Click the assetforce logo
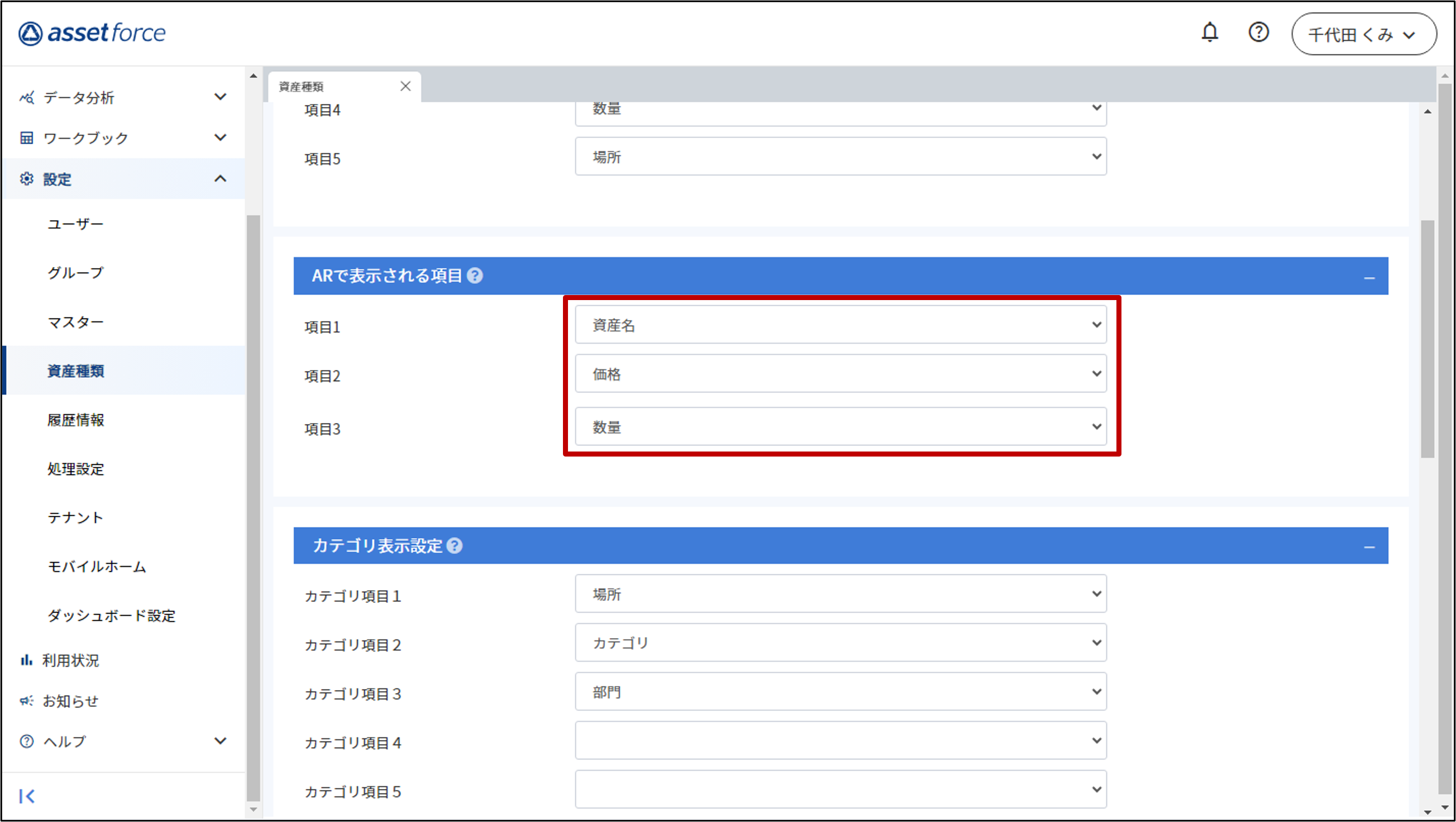This screenshot has width=1456, height=822. click(92, 34)
